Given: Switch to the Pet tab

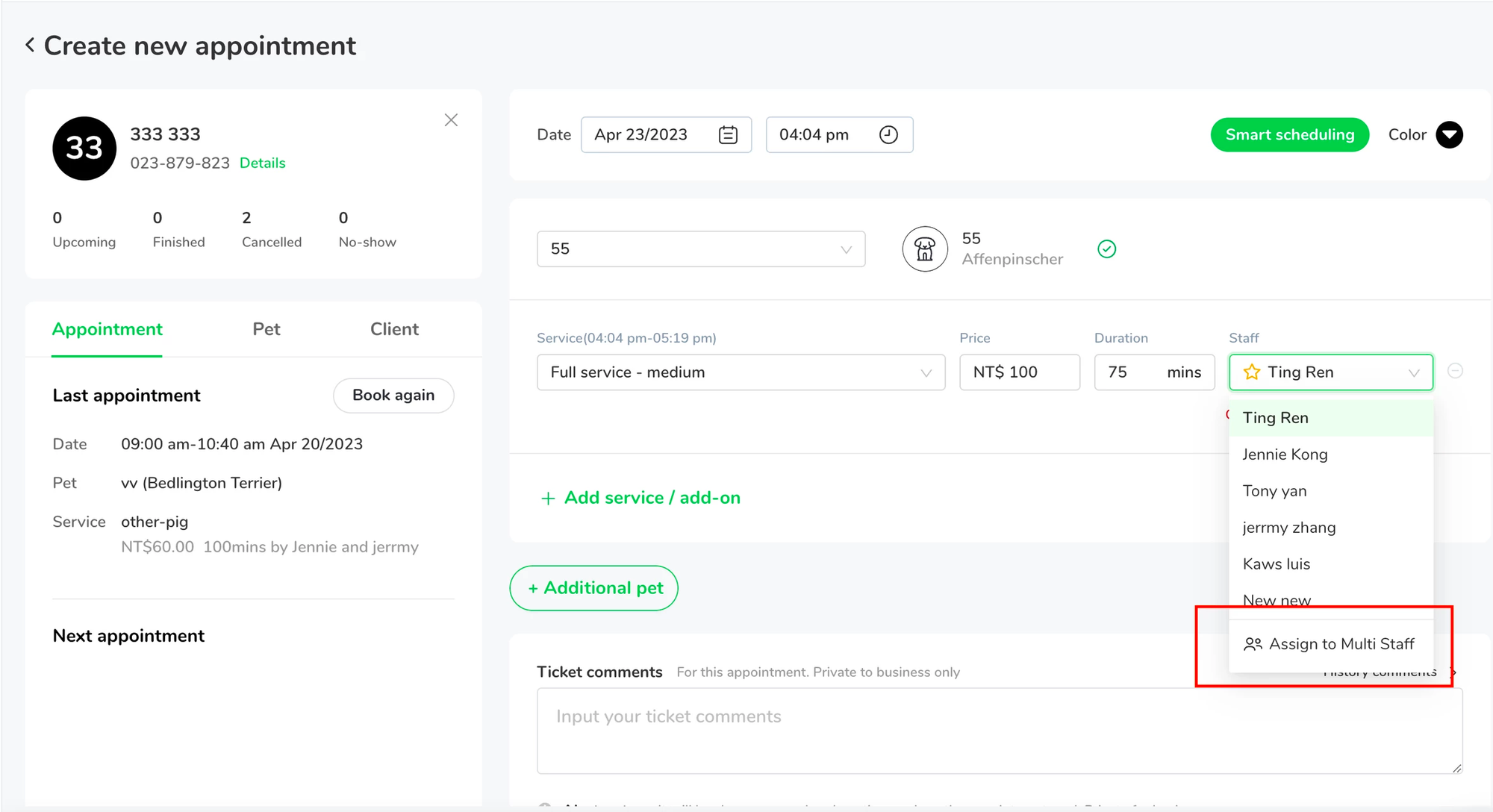Looking at the screenshot, I should 266,329.
